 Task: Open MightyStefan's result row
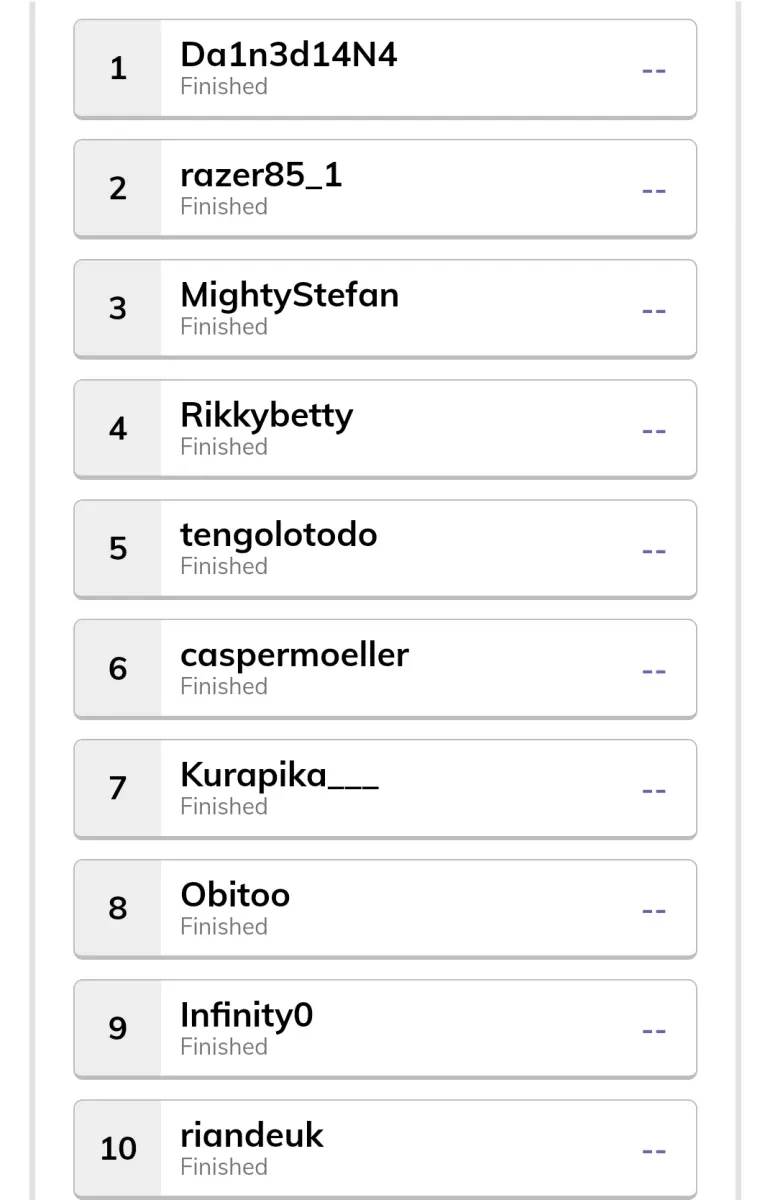click(x=385, y=309)
